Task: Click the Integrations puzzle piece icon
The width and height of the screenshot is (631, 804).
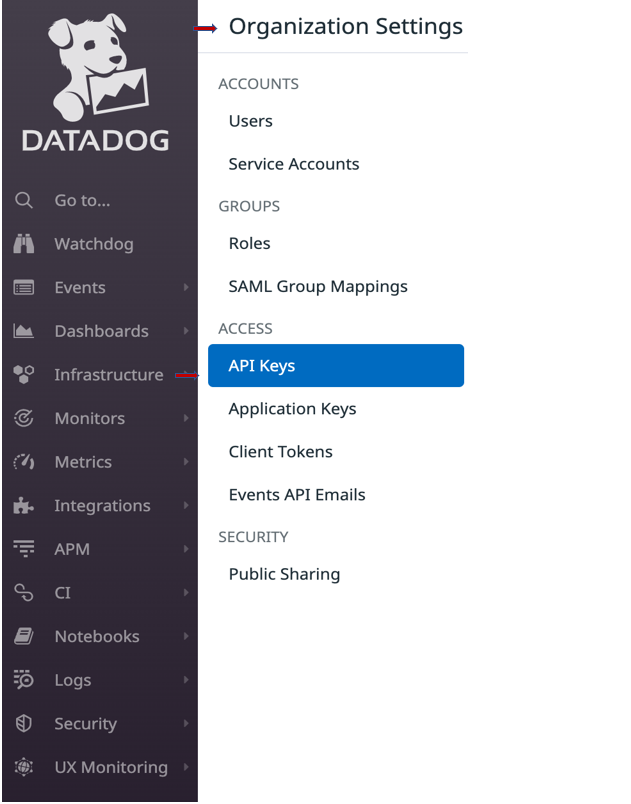Action: [24, 506]
